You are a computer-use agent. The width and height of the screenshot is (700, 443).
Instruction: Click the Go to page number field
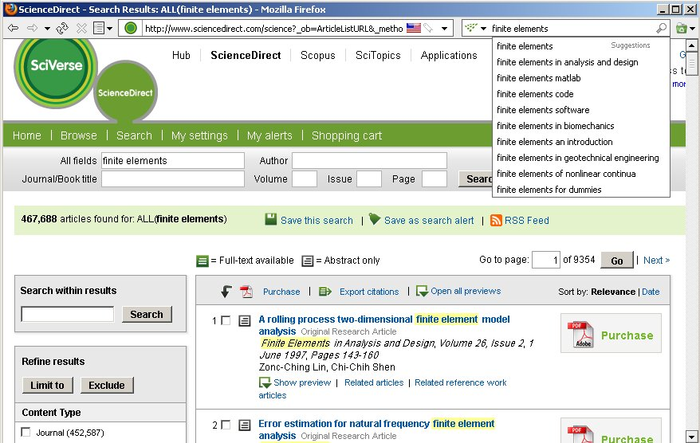(x=546, y=260)
